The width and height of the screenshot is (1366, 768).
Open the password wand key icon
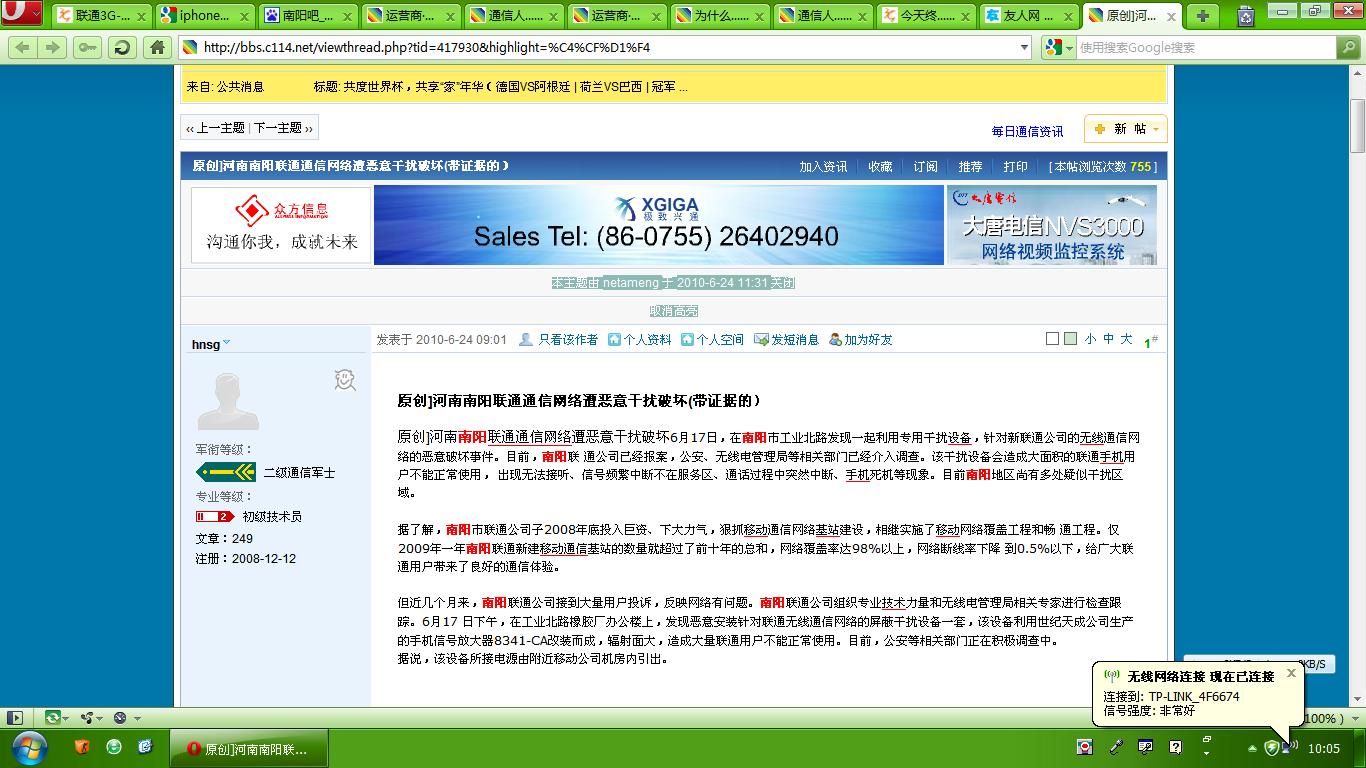(x=87, y=47)
